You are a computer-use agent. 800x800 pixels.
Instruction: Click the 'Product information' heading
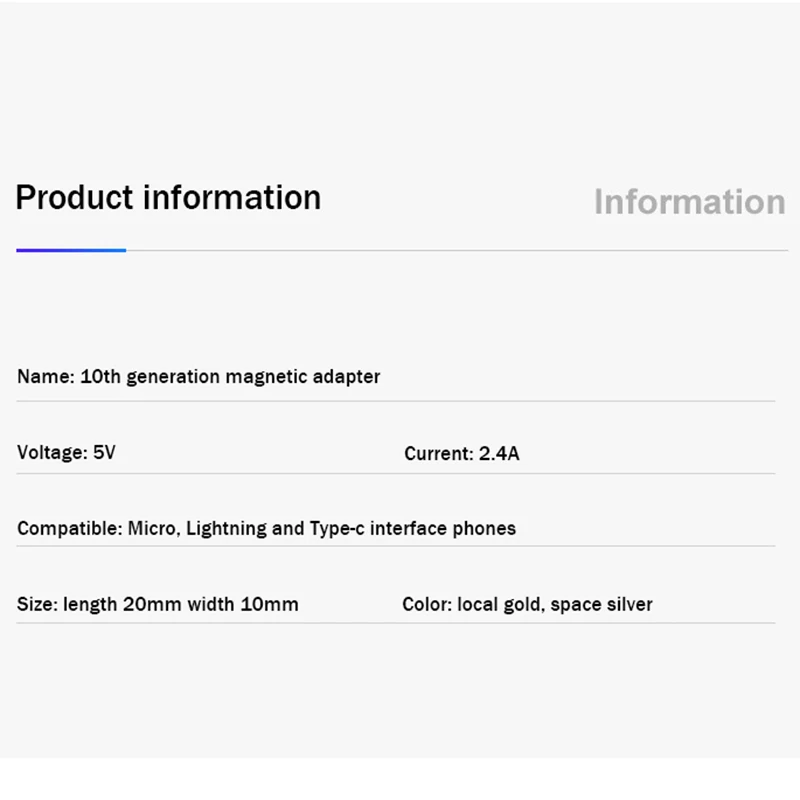(168, 198)
